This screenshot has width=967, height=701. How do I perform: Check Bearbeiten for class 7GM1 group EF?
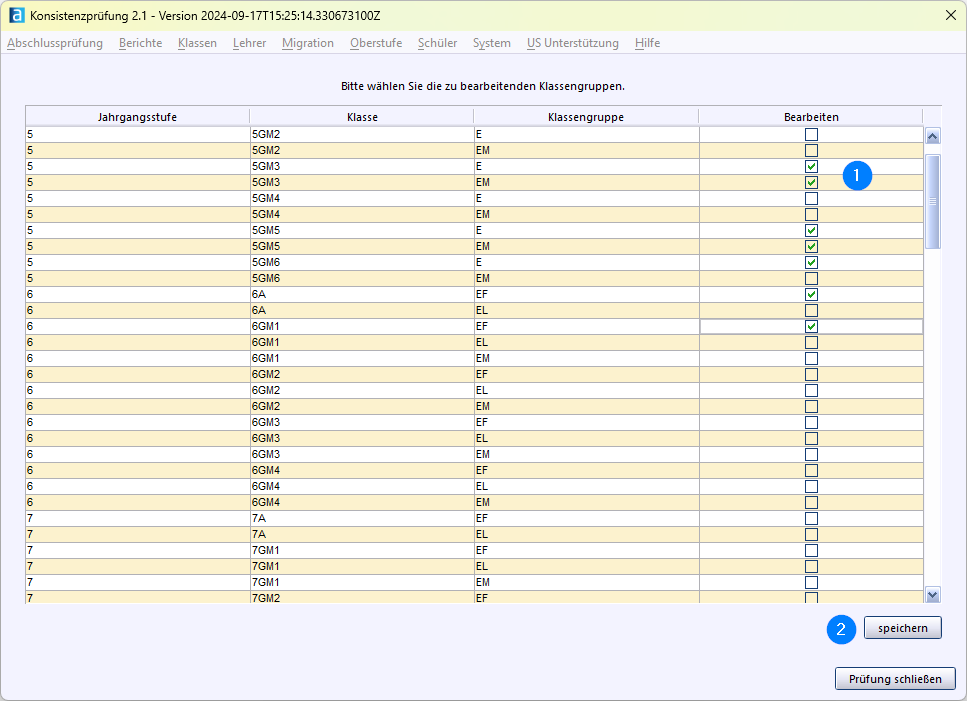pos(812,551)
